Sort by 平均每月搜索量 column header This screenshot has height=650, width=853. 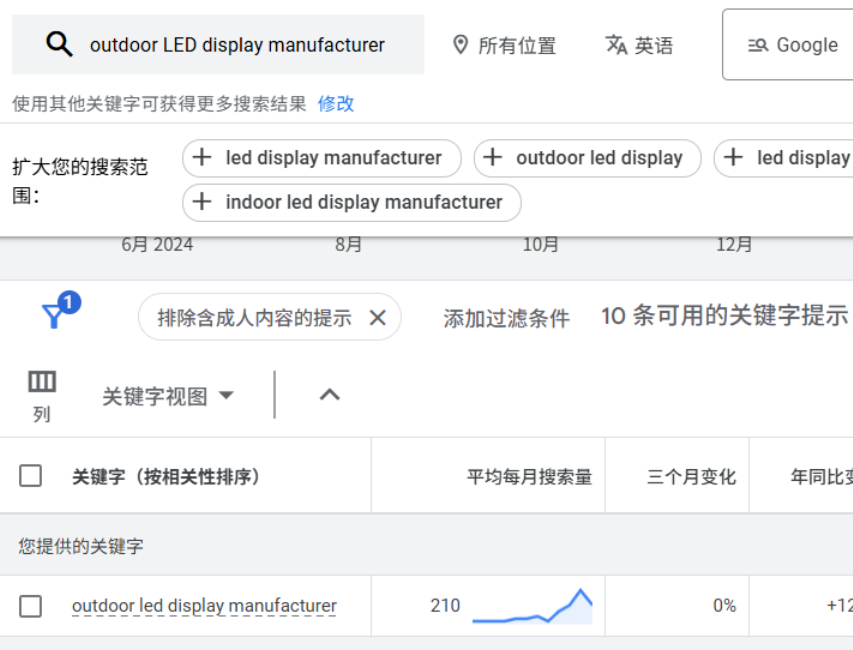529,477
